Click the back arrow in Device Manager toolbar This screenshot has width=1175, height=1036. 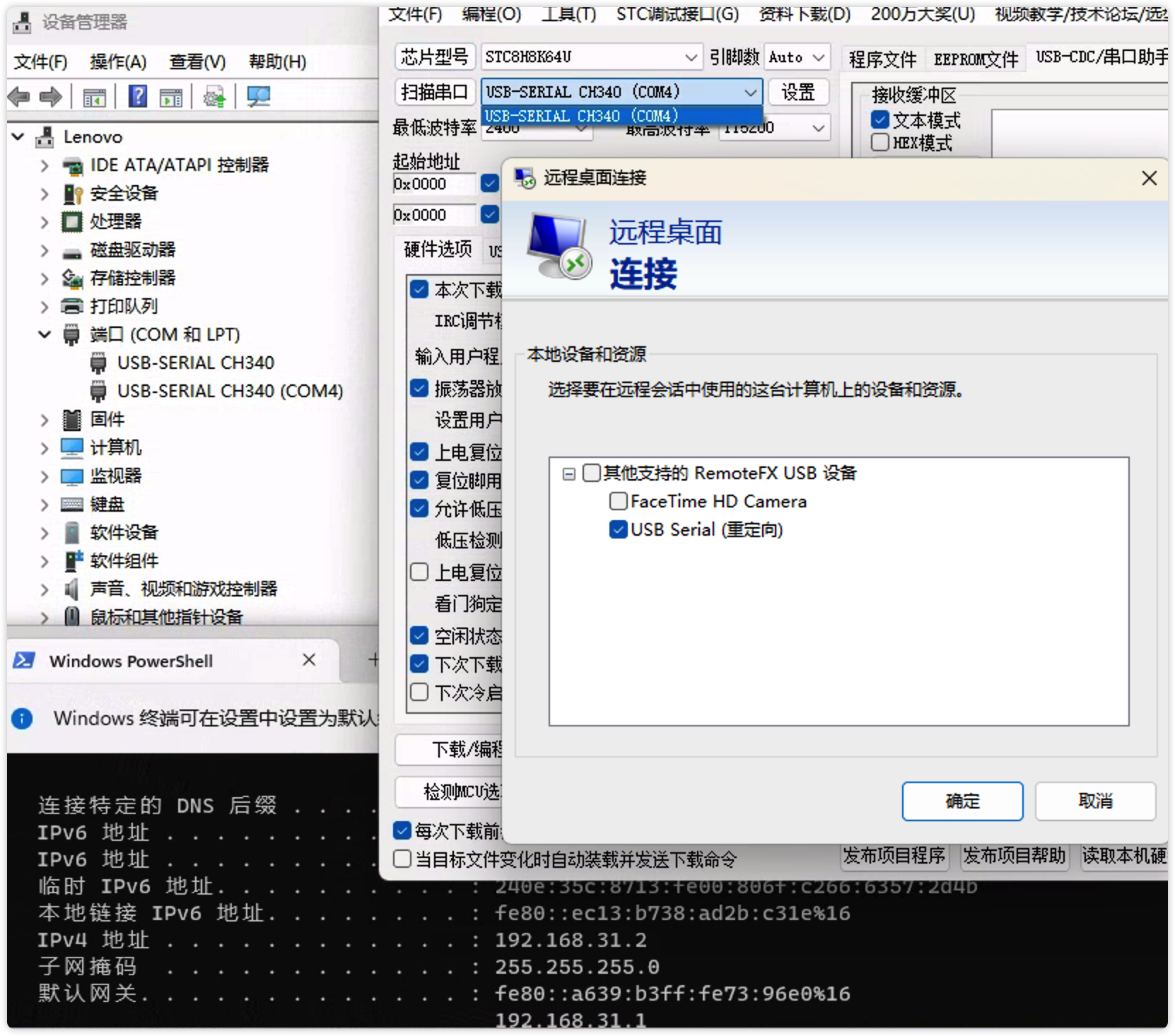19,96
